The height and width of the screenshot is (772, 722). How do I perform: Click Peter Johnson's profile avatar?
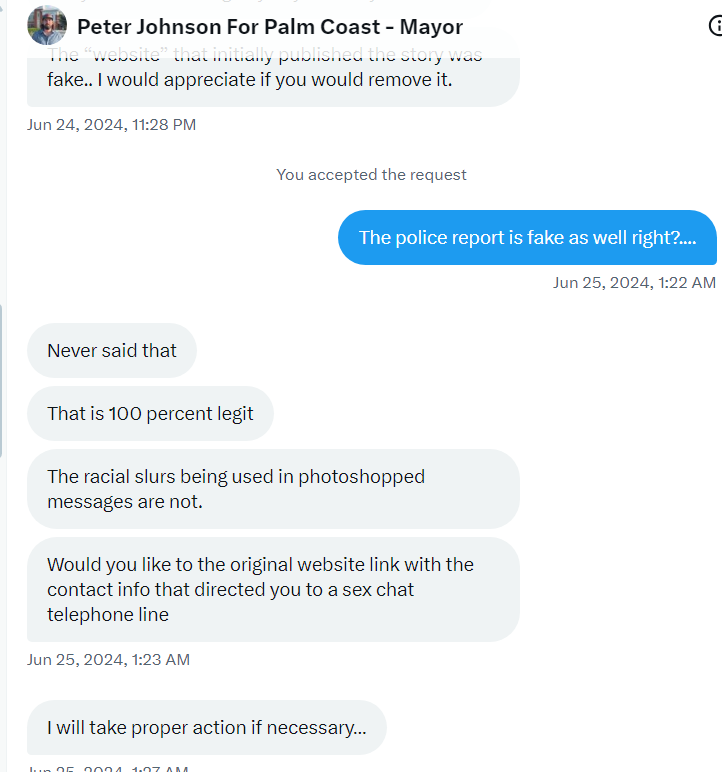click(x=47, y=26)
